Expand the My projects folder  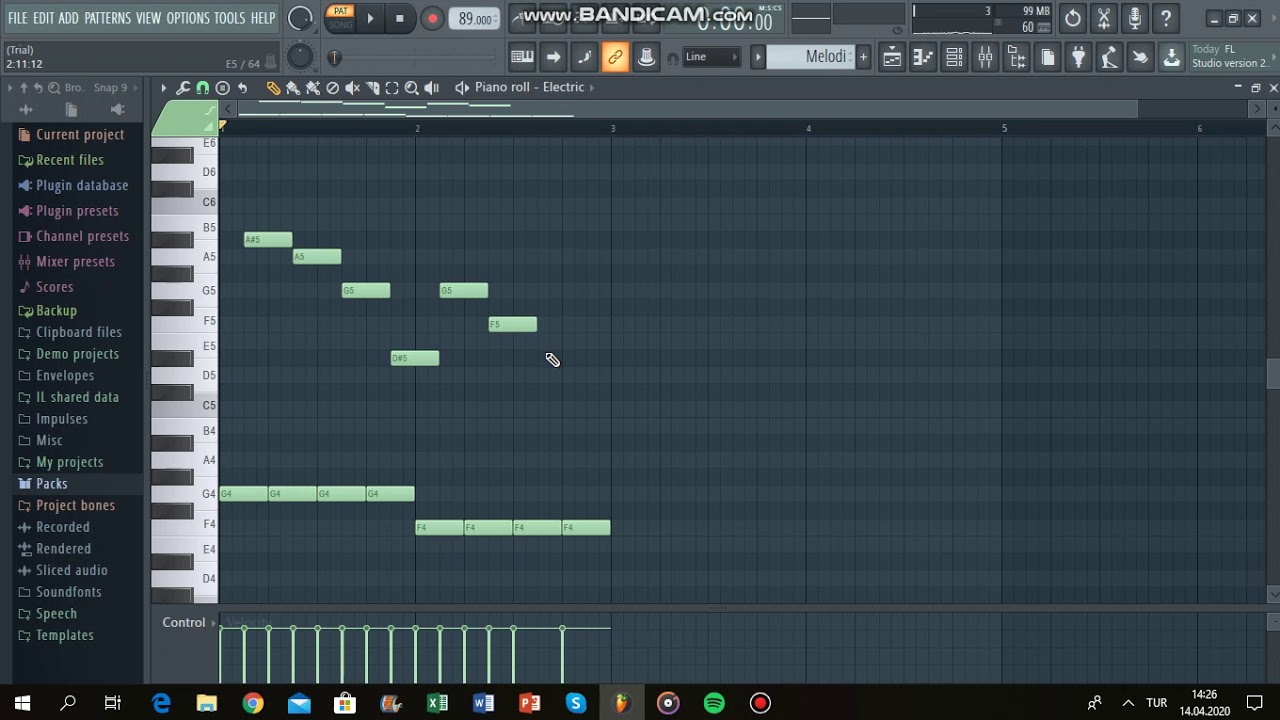click(x=71, y=462)
